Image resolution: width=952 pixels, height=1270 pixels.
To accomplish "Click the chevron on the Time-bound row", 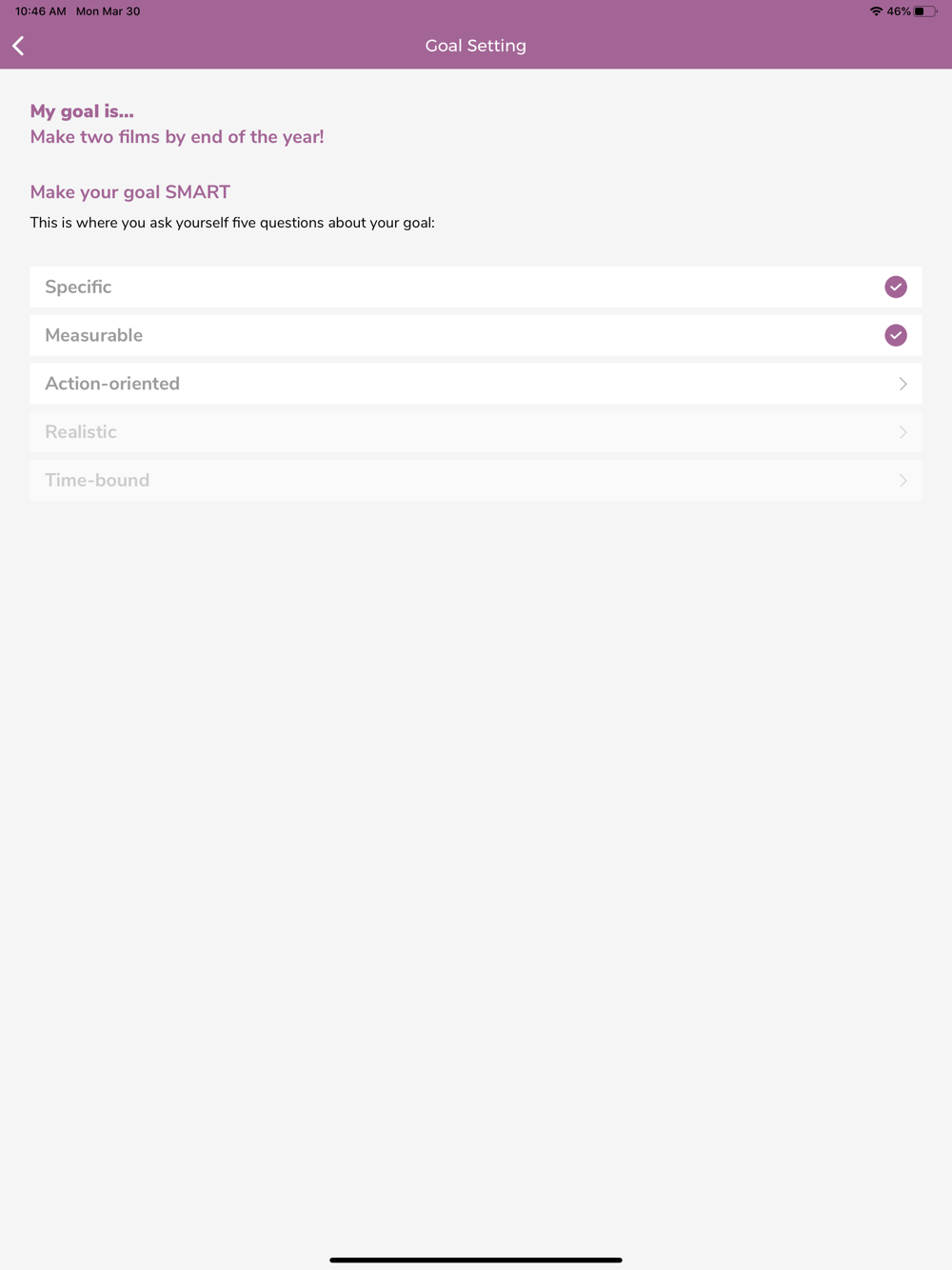I will pyautogui.click(x=902, y=481).
